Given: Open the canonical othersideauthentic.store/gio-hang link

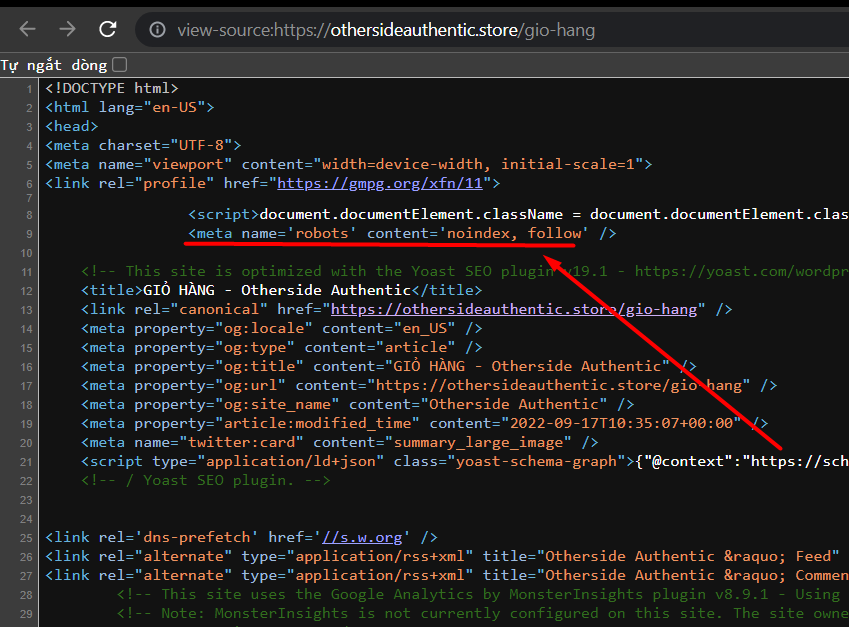Looking at the screenshot, I should [x=514, y=309].
